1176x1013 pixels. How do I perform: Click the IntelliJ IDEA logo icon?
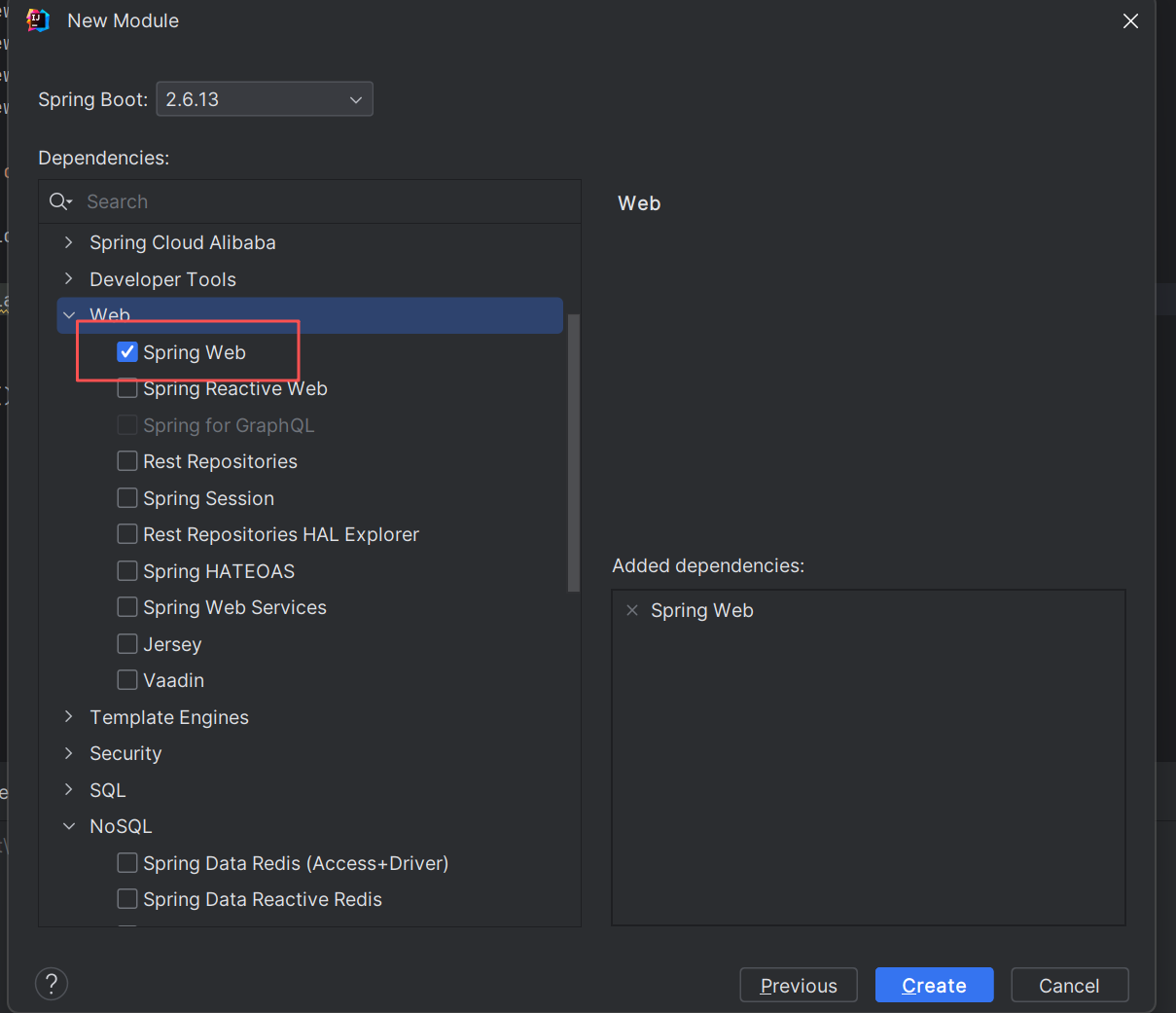point(38,20)
